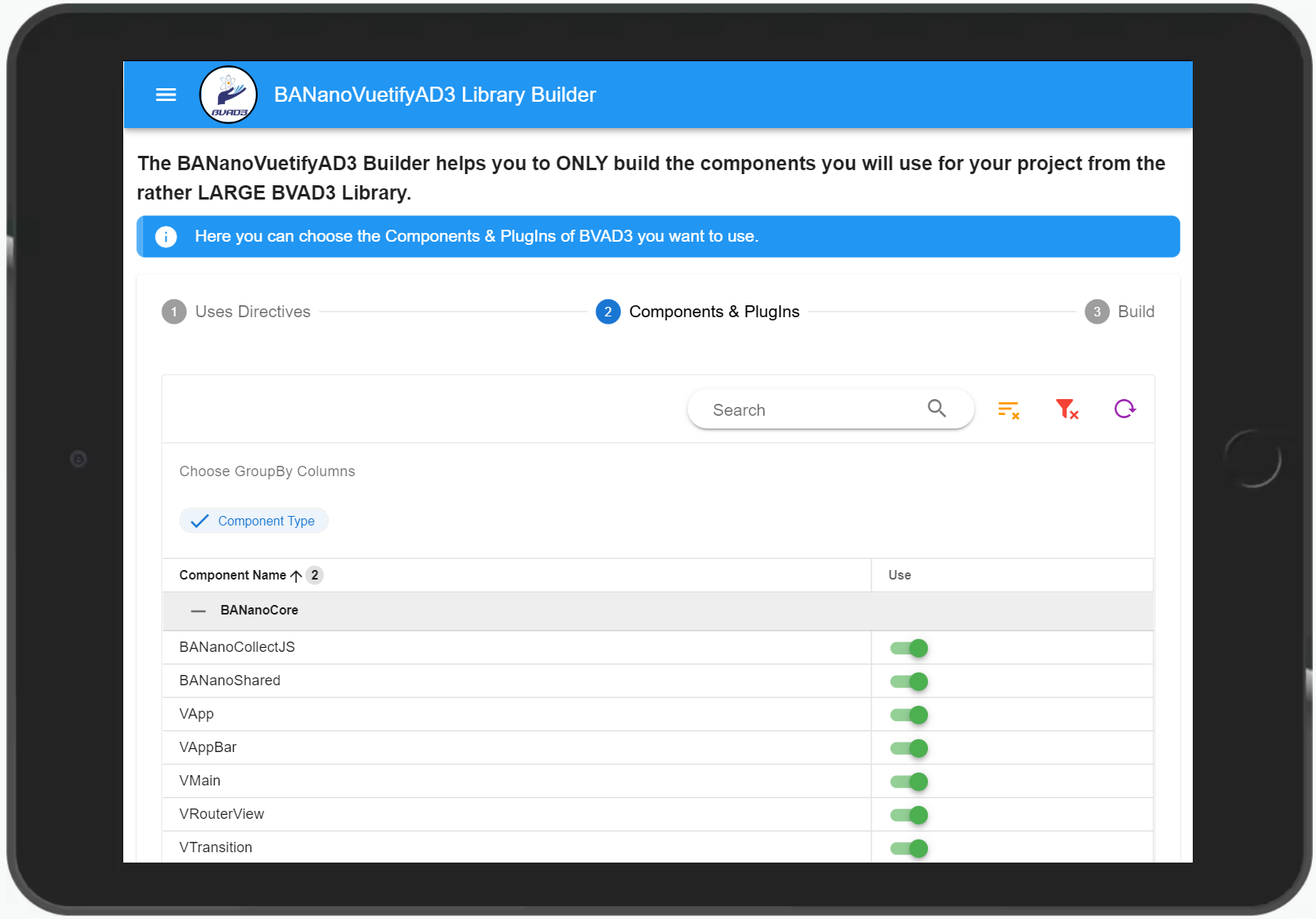This screenshot has width=1316, height=919.
Task: Toggle the Use switch for BANanoShared
Action: [x=909, y=681]
